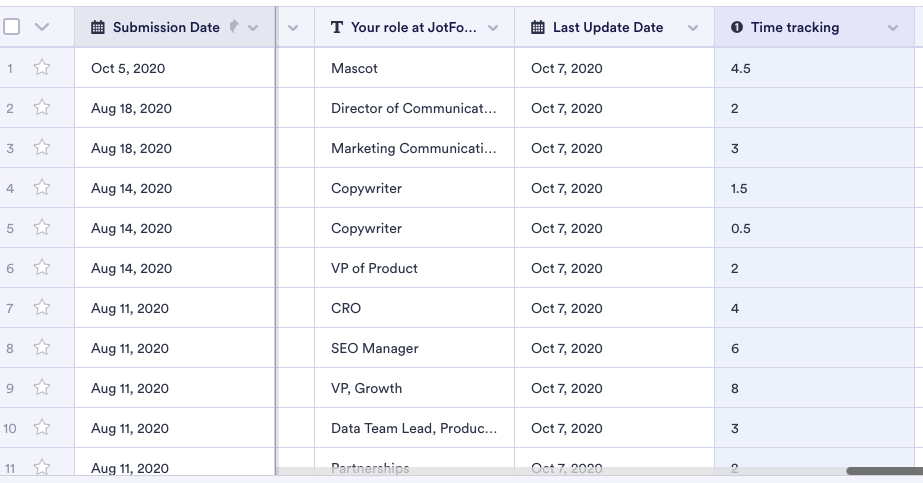
Task: Star the Oct 5, 2020 submission row
Action: click(42, 68)
